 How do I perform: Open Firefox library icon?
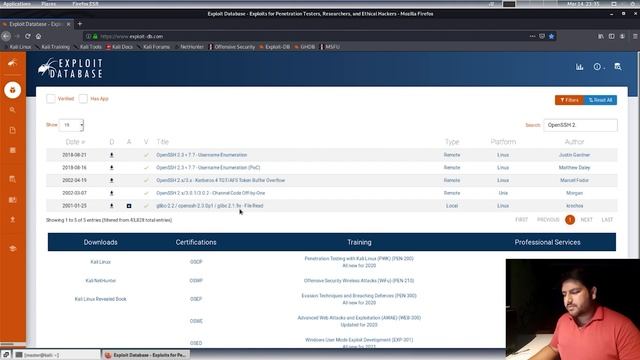[x=601, y=36]
